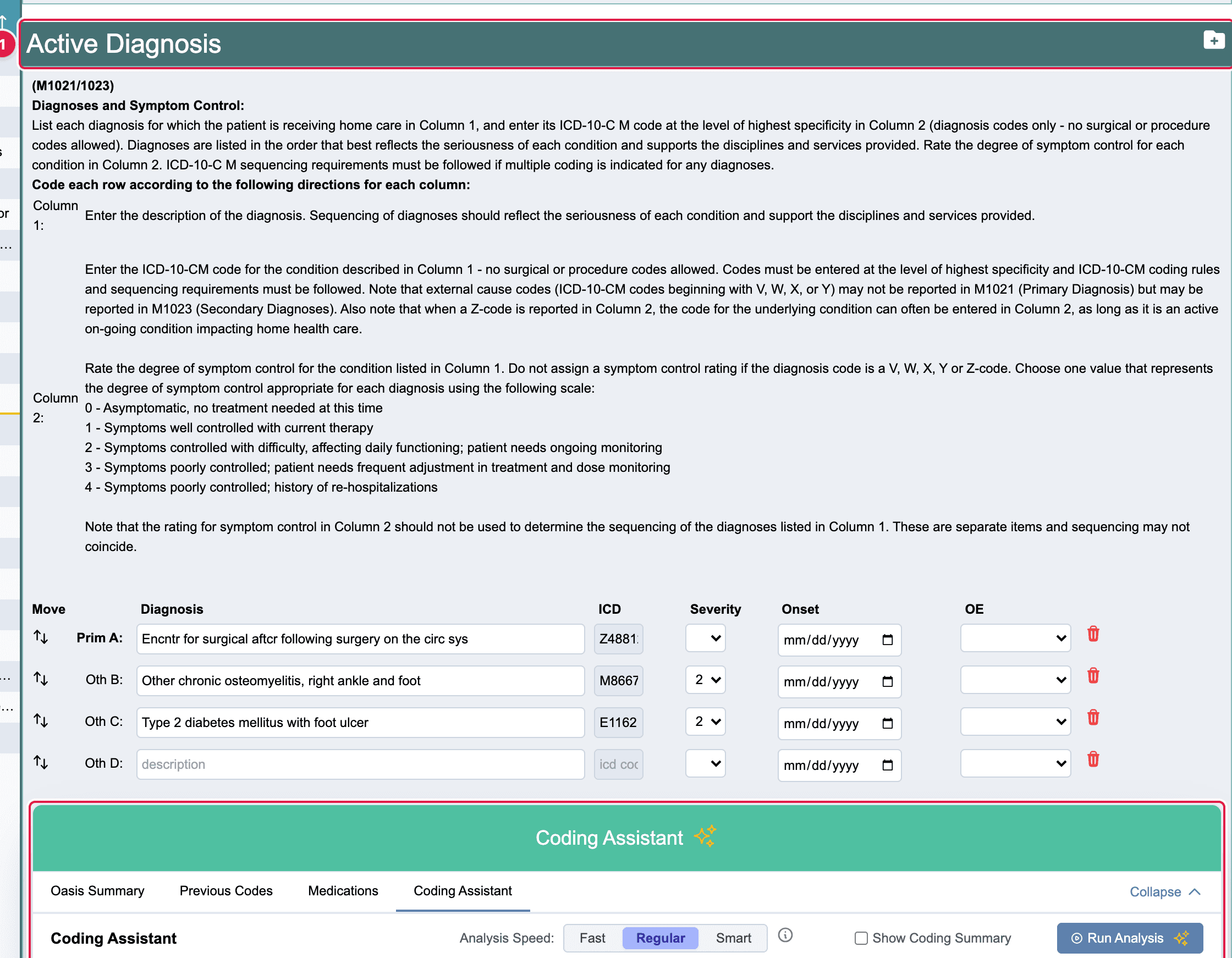Click the Run Analysis button
Image resolution: width=1232 pixels, height=958 pixels.
(x=1130, y=938)
